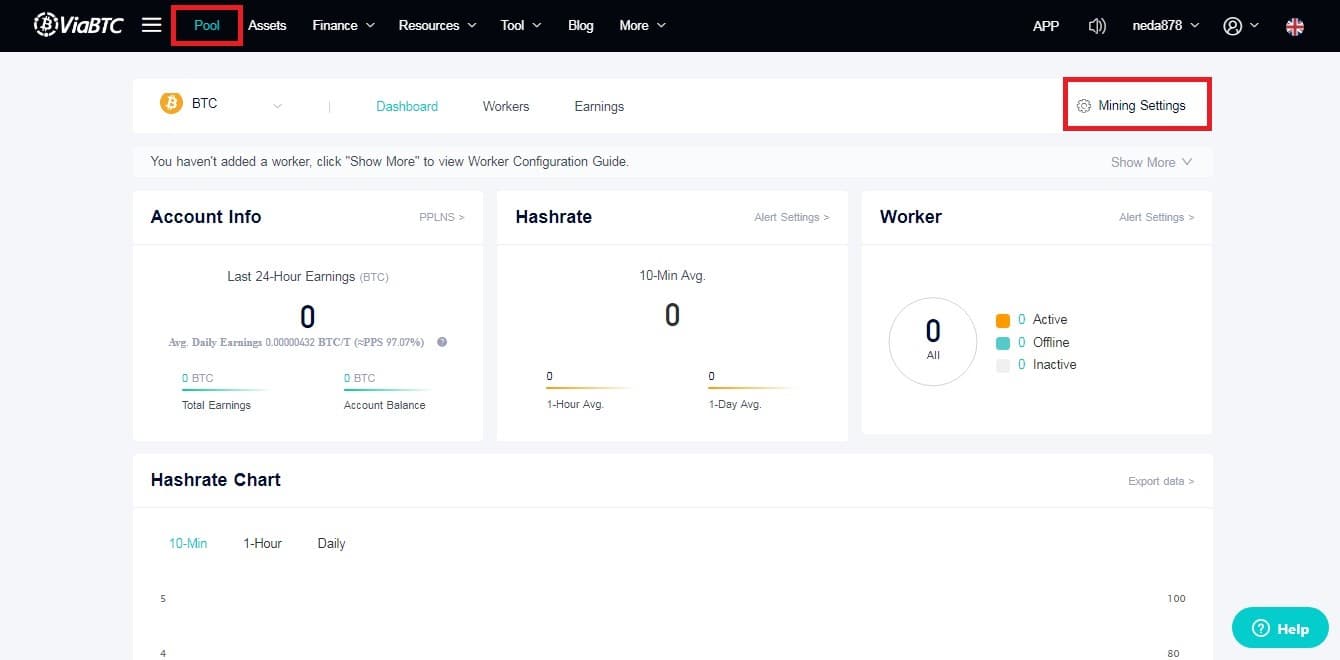The height and width of the screenshot is (660, 1340).
Task: Open Alert Settings in Hashrate card
Action: tap(792, 217)
